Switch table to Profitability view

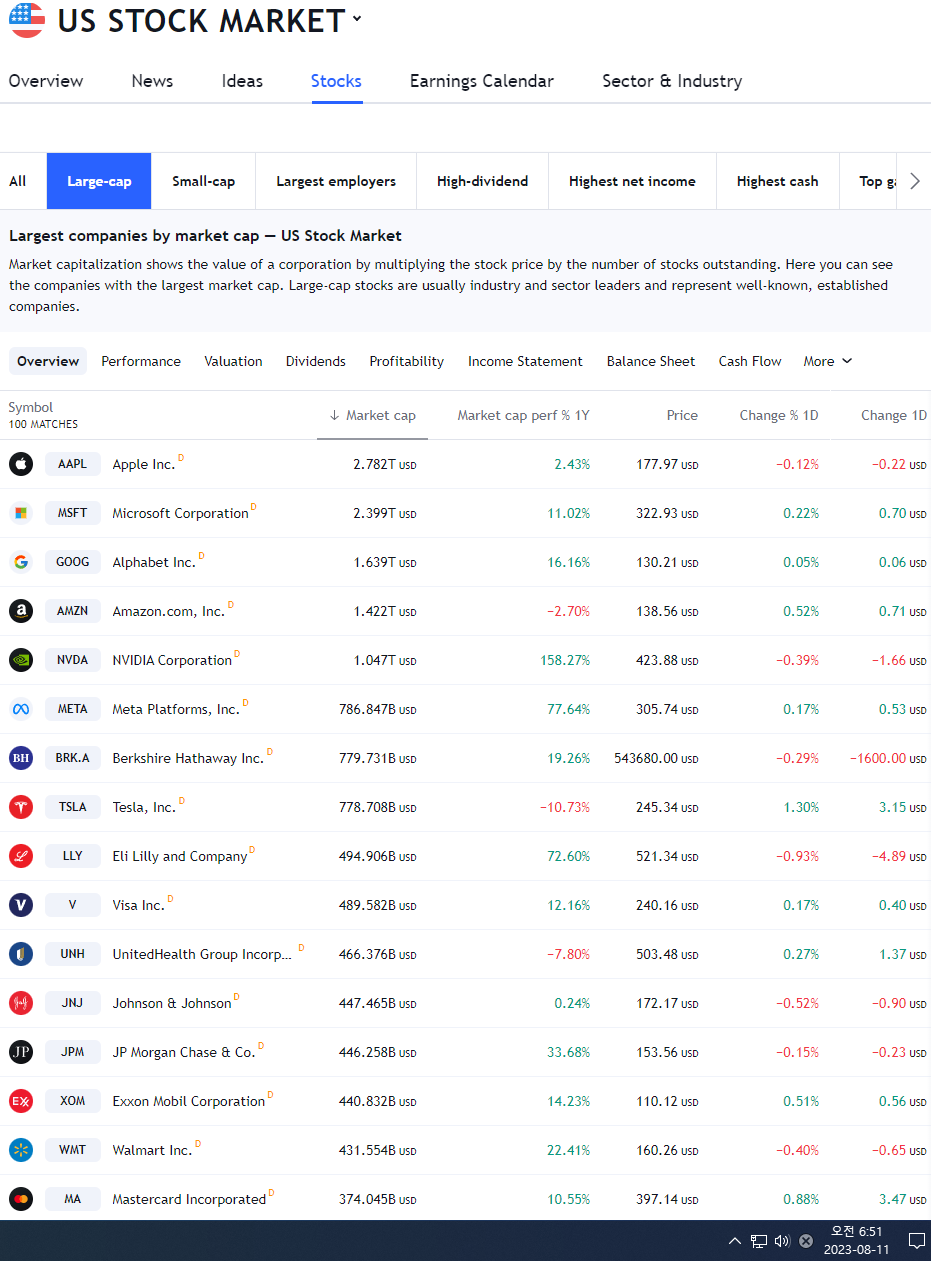[x=406, y=361]
